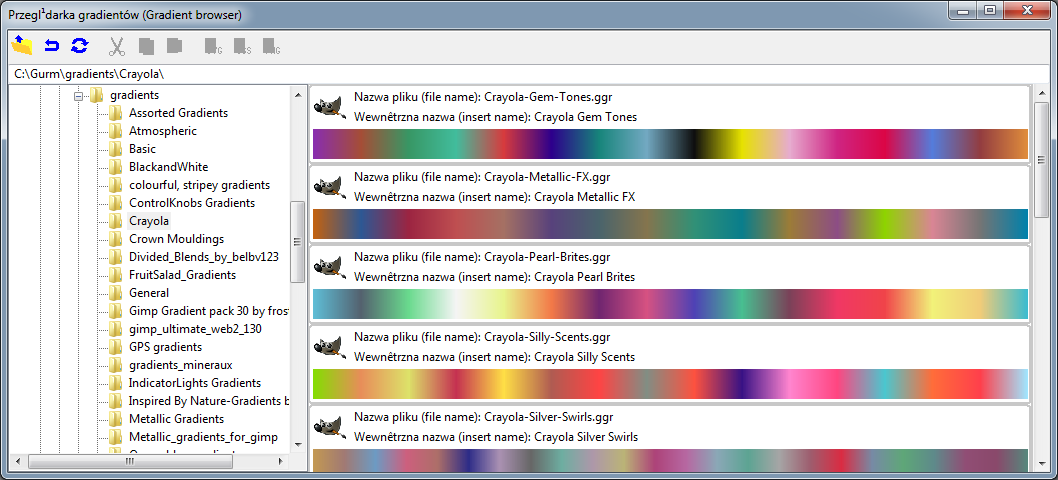
Task: Open the FruitSalad_Gradients folder
Action: pyautogui.click(x=183, y=275)
